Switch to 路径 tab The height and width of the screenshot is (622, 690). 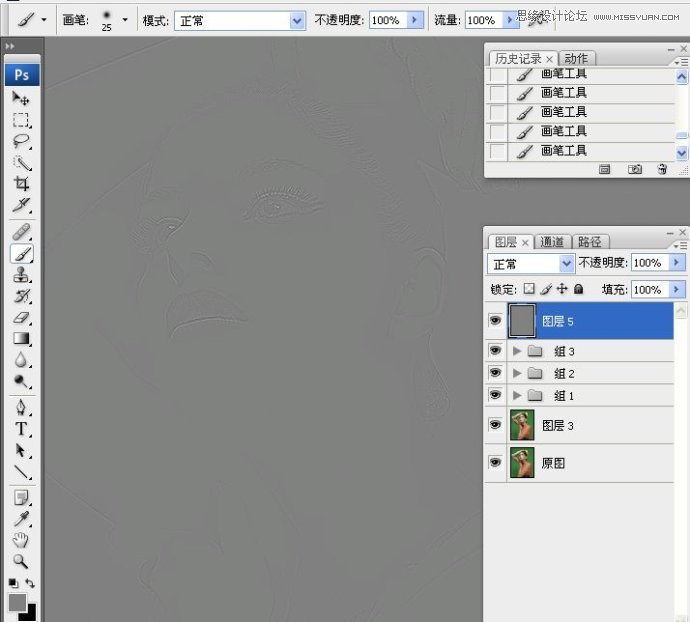(x=589, y=242)
